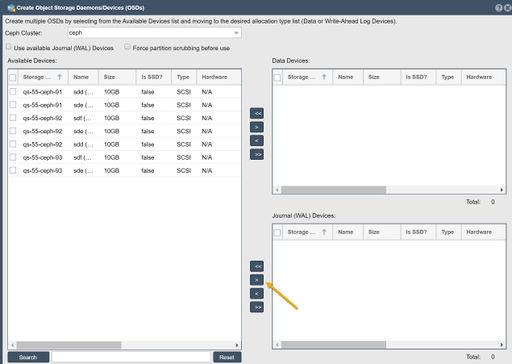Click right scroll arrow of Available Devices list
The height and width of the screenshot is (364, 512).
pyautogui.click(x=237, y=345)
